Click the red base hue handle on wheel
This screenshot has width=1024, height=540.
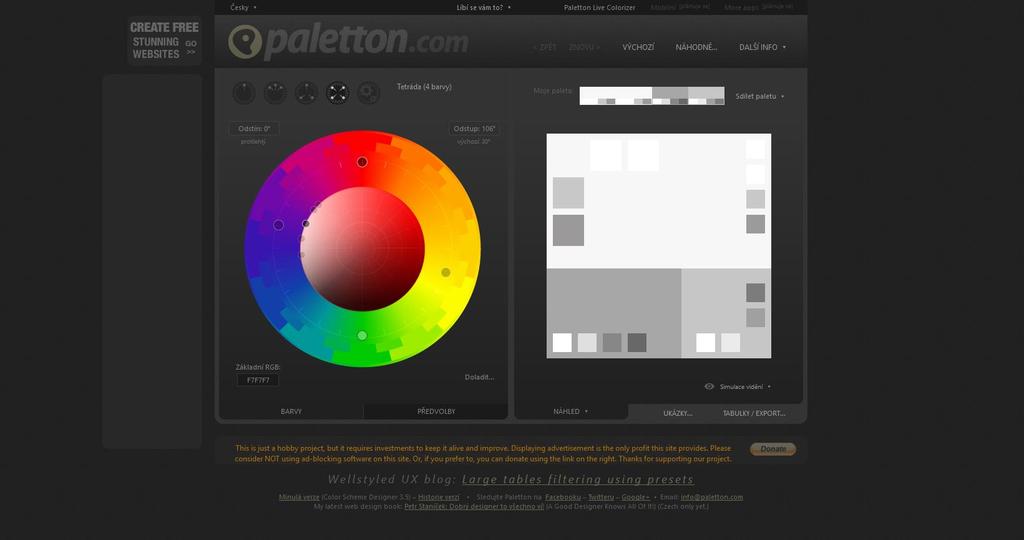click(362, 162)
